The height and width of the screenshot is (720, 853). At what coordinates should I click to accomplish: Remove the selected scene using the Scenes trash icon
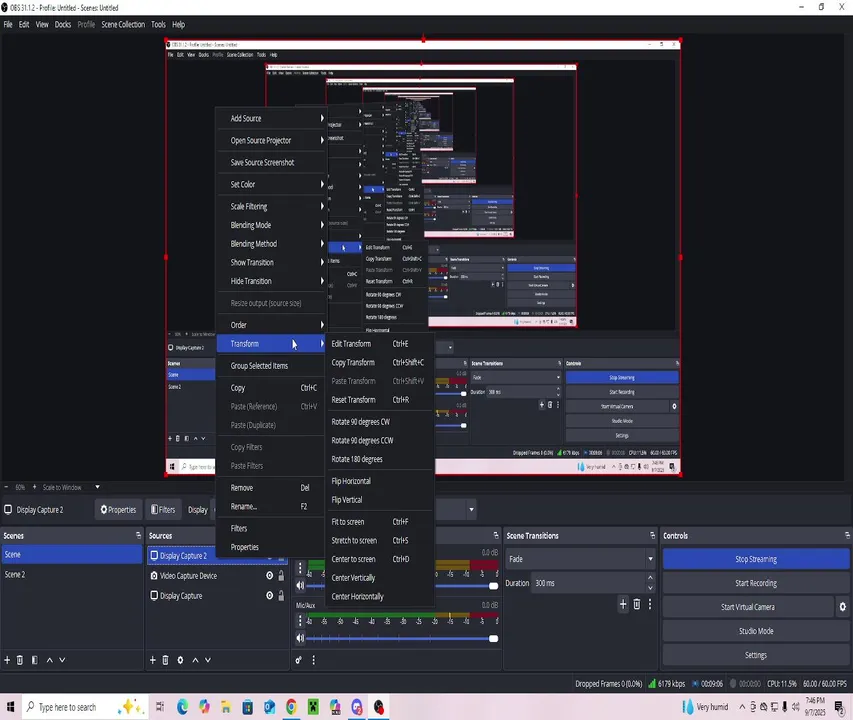20,660
